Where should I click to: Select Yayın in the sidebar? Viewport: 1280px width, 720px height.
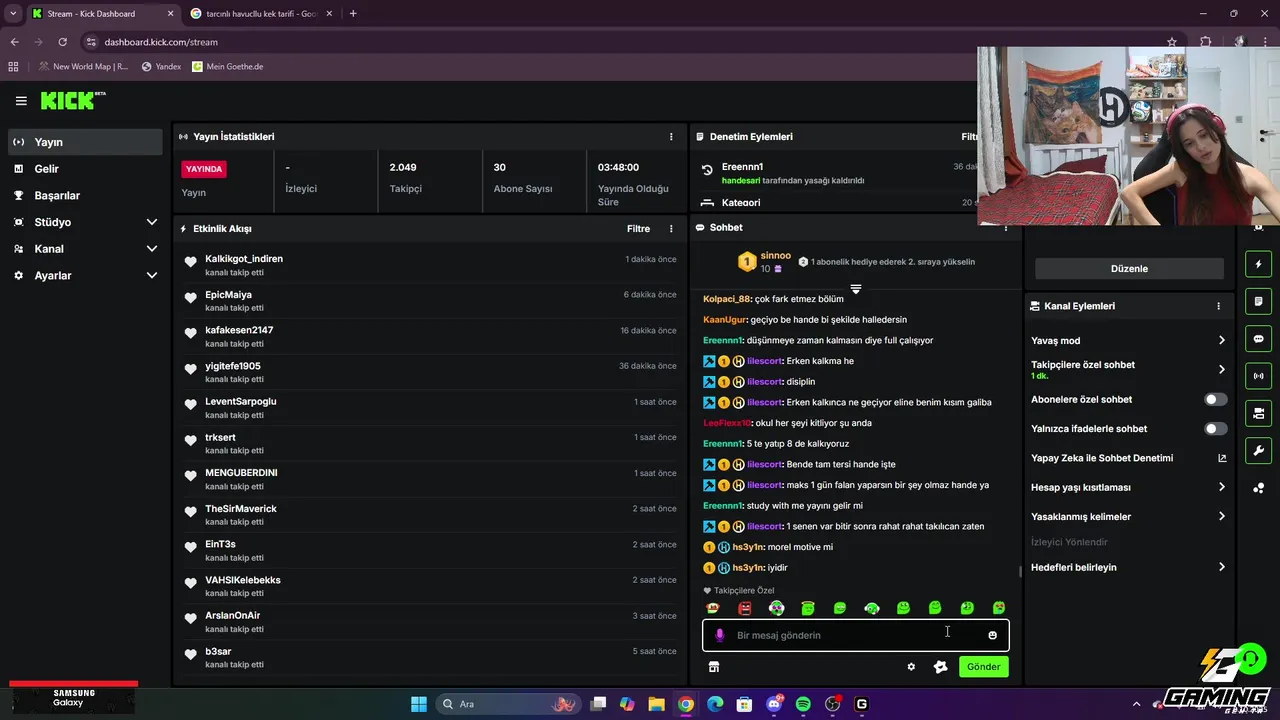85,142
